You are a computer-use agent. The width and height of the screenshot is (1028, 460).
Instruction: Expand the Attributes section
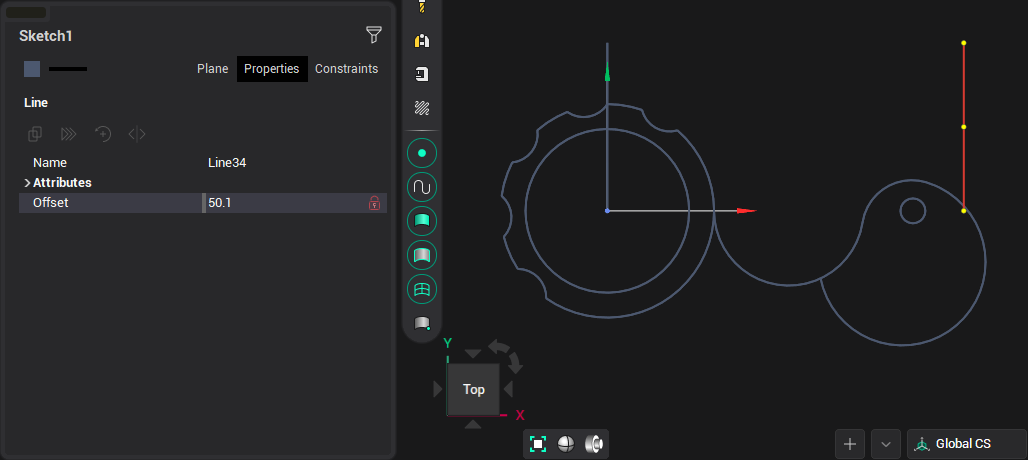click(27, 183)
